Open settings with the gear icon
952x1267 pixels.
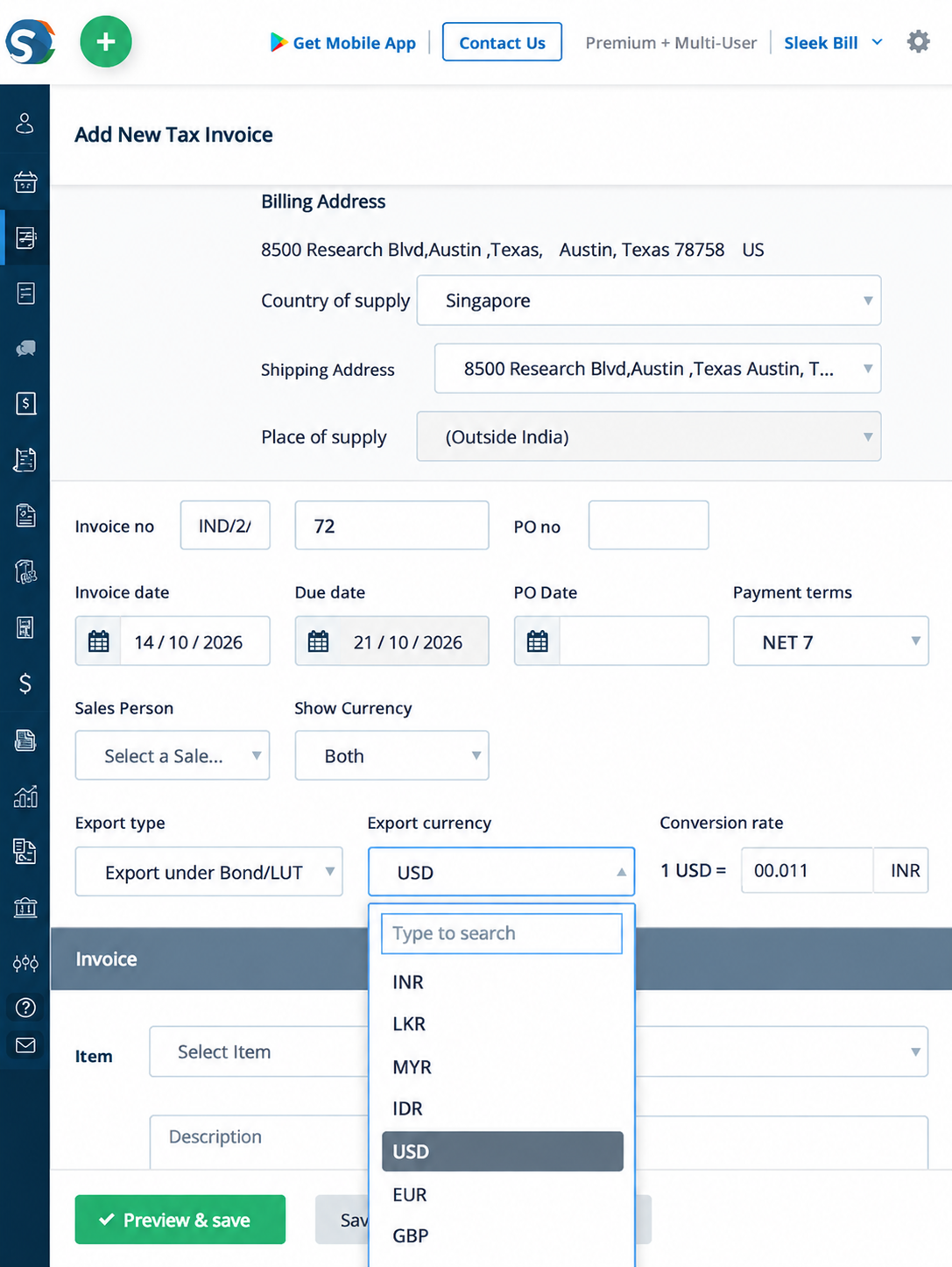[918, 41]
